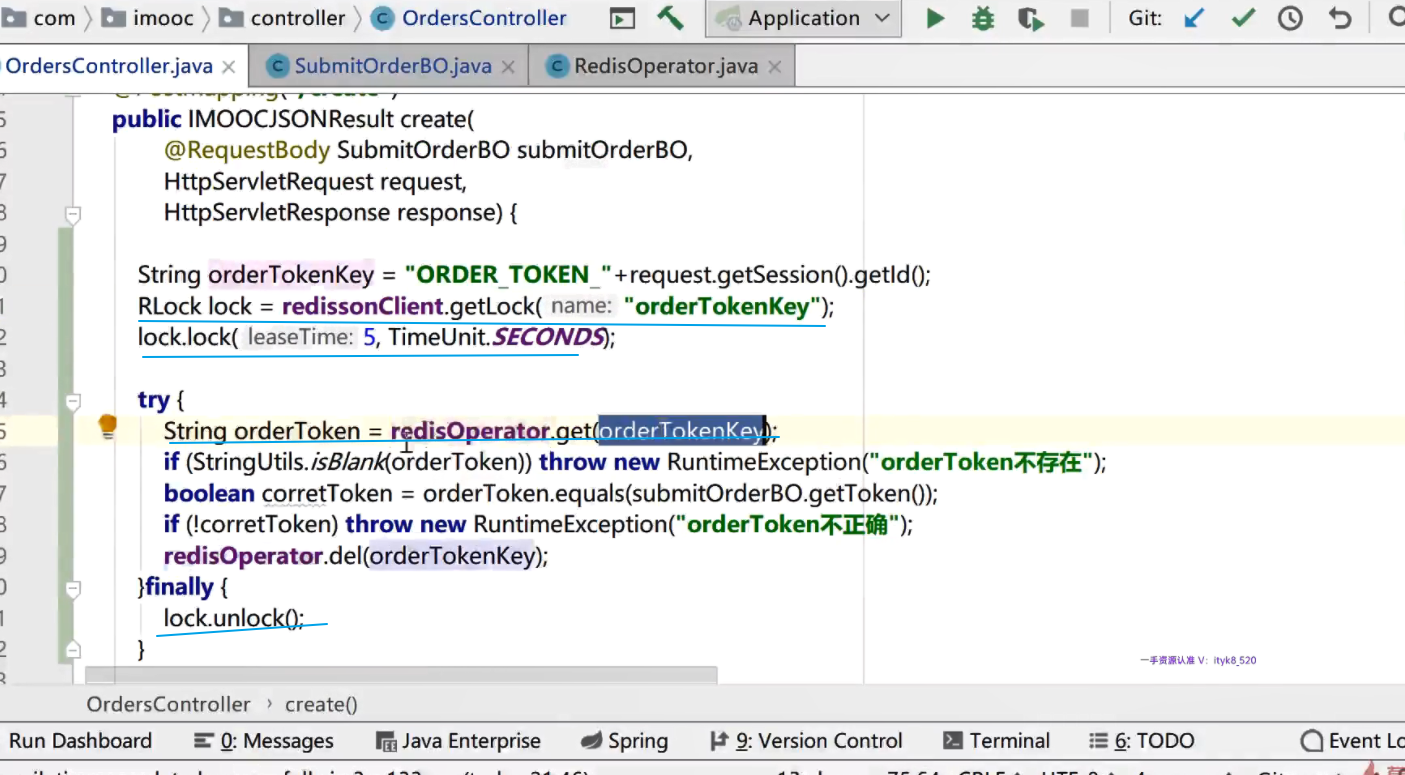Click the del method call on redisOperator
Viewport: 1405px width, 775px height.
coord(344,555)
